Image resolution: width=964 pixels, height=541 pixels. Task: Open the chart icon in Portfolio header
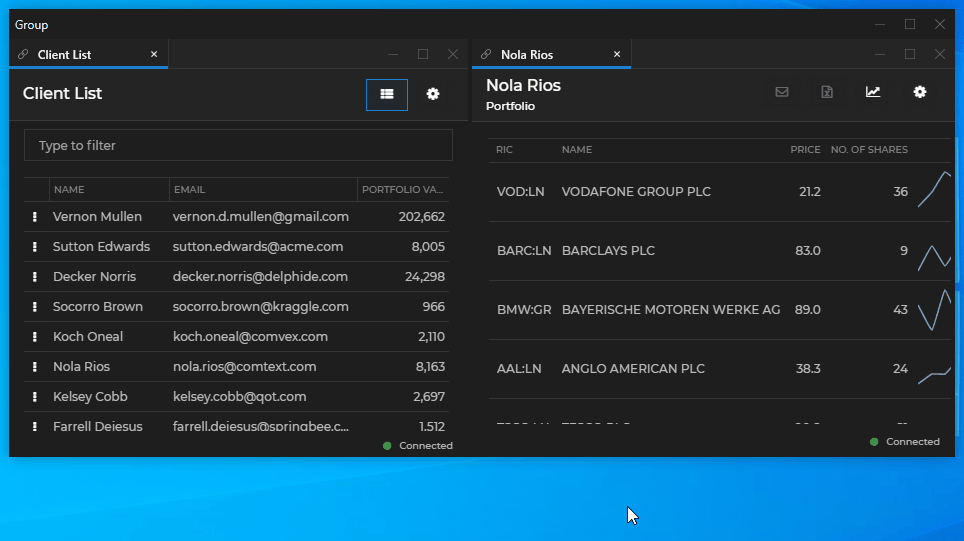(873, 92)
